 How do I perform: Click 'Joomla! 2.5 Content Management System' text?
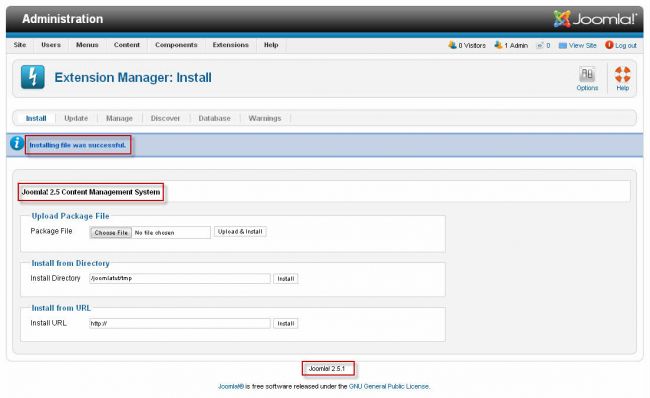(91, 192)
